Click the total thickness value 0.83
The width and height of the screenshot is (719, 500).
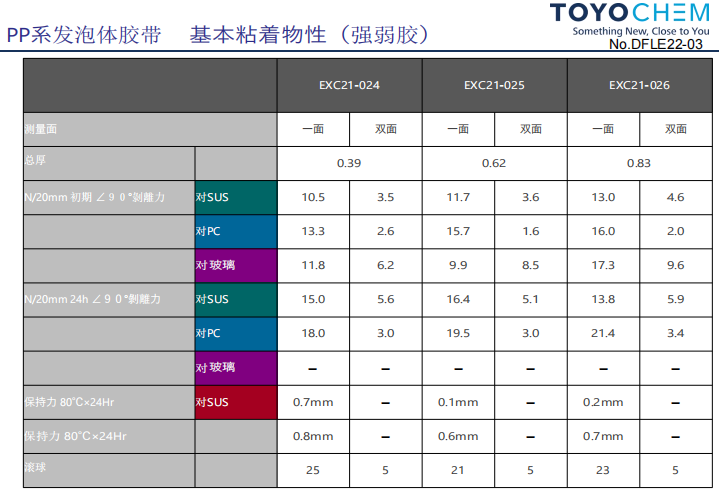tap(639, 162)
